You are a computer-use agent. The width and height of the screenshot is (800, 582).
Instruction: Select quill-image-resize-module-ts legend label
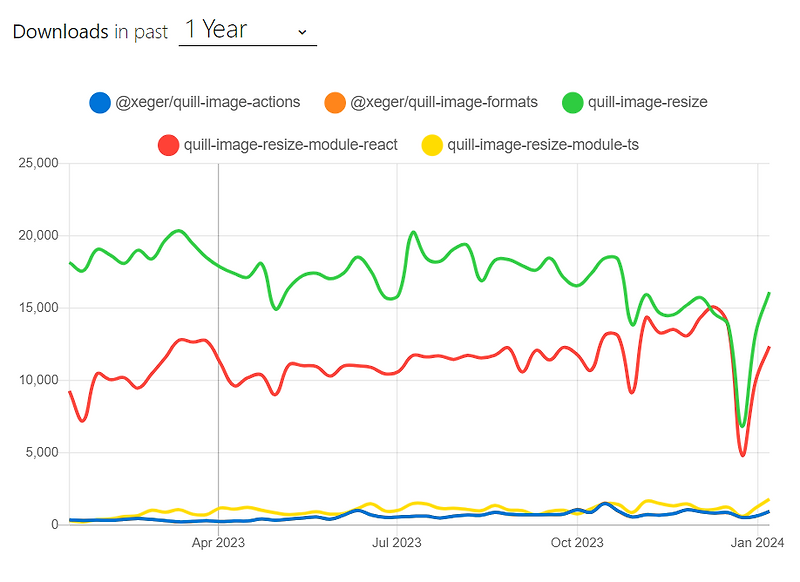point(543,145)
